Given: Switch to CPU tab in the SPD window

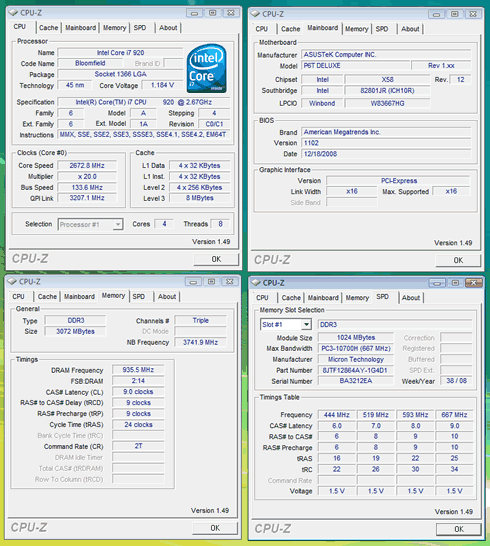Looking at the screenshot, I should (262, 298).
